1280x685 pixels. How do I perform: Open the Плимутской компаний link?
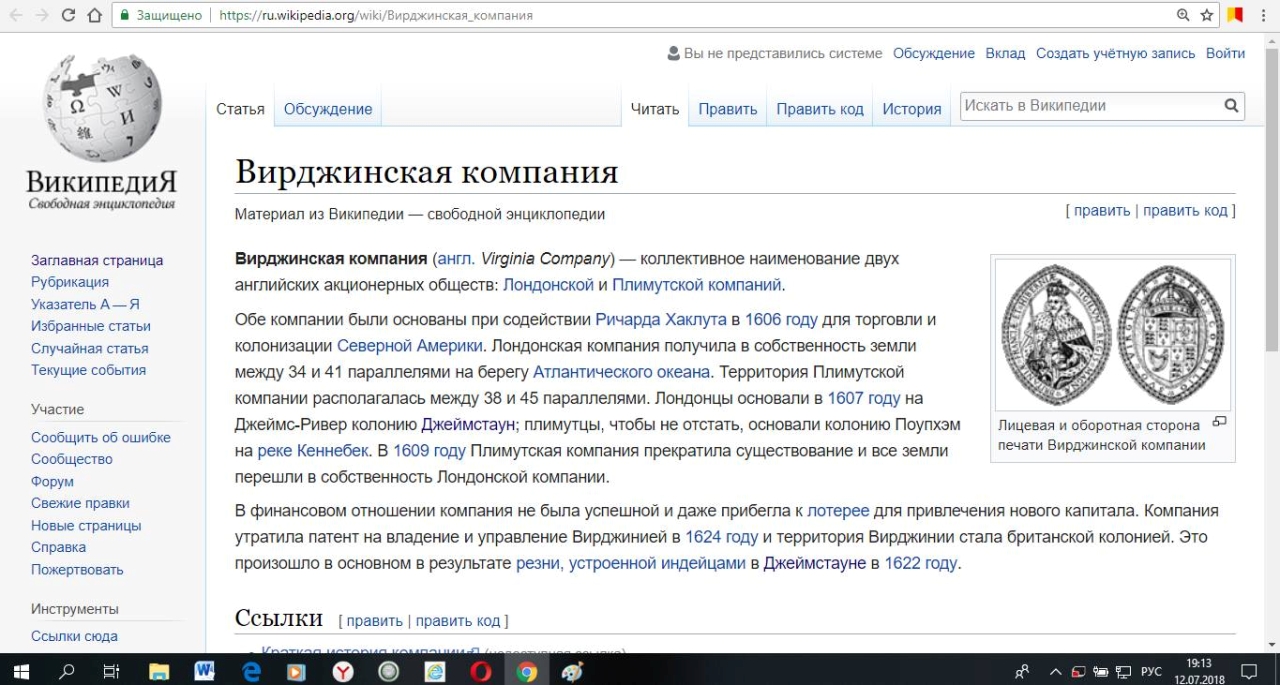coord(697,285)
